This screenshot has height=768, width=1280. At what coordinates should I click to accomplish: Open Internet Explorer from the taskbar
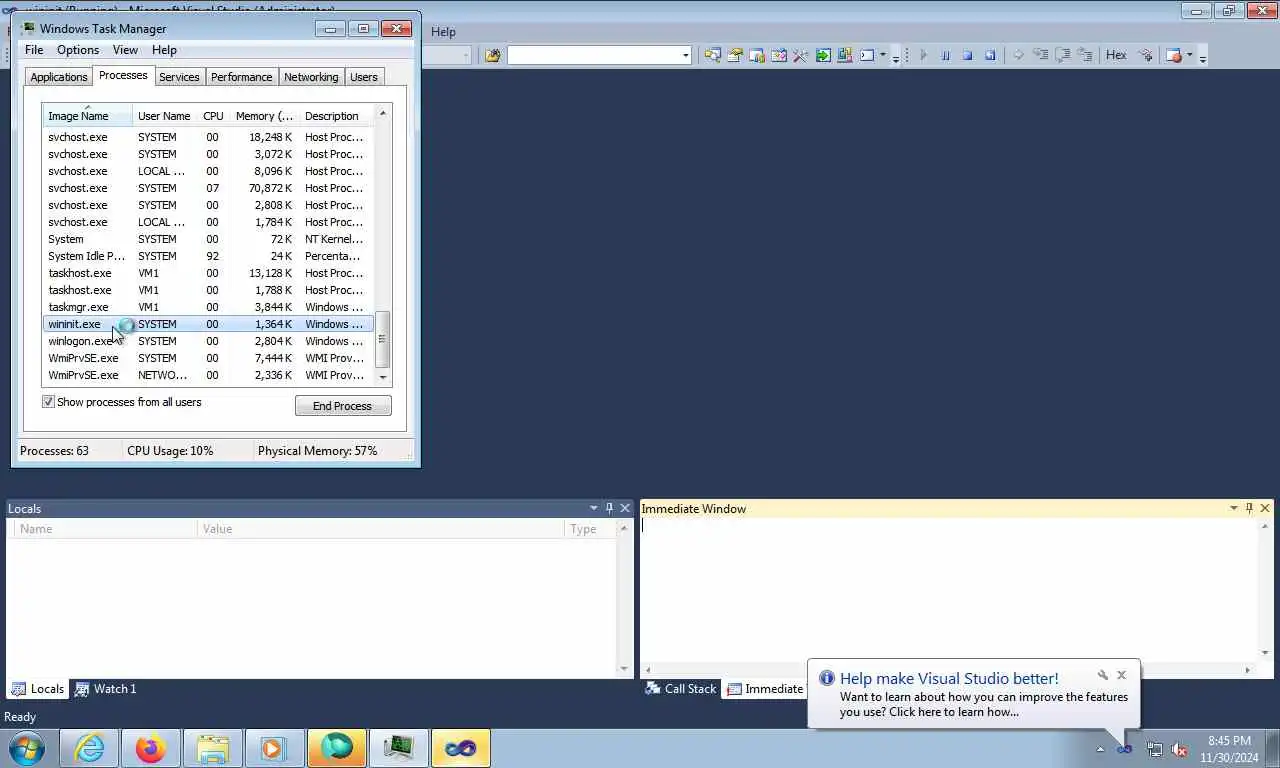click(89, 748)
